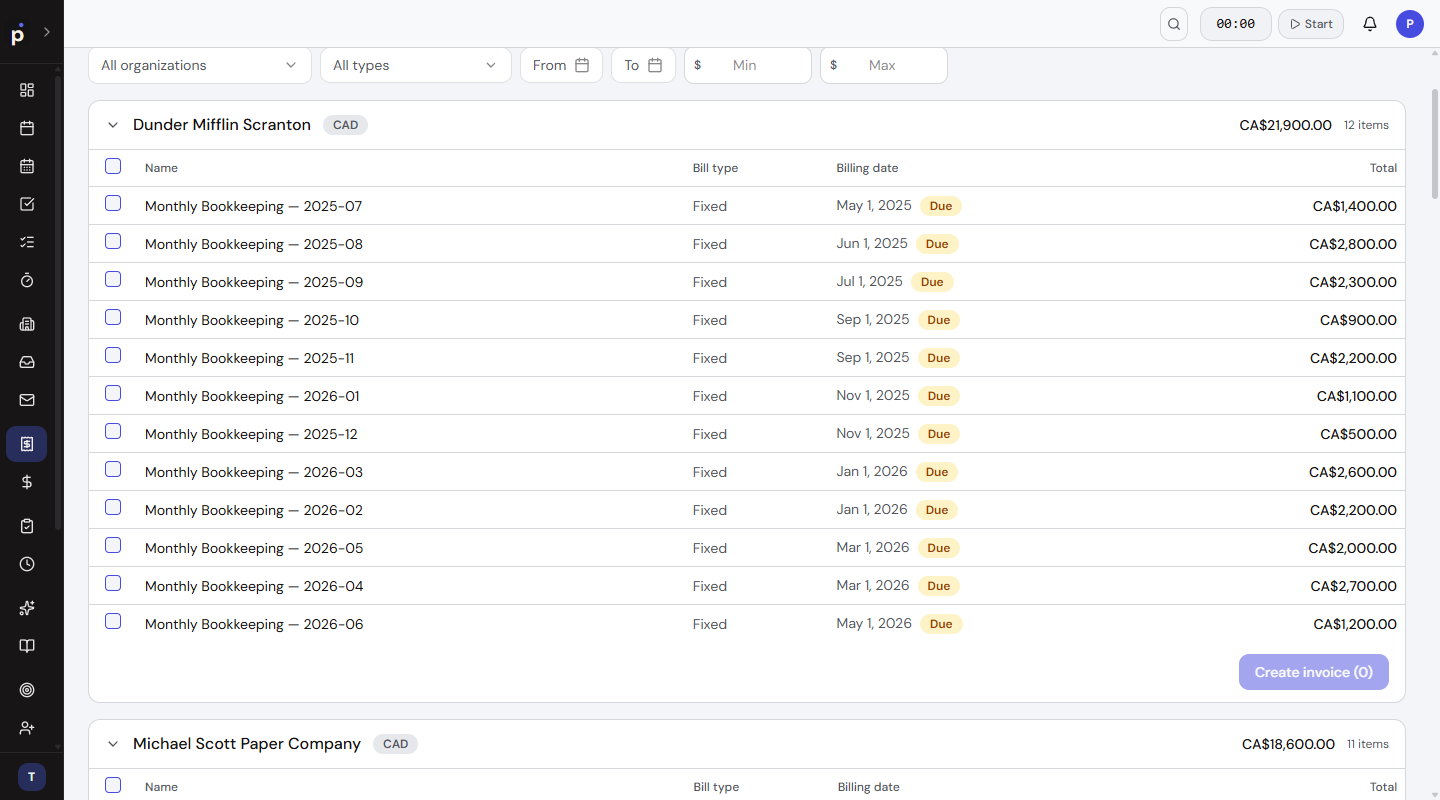Select all Dunder Mifflin Scranton items checkbox
The width and height of the screenshot is (1440, 800).
(113, 166)
